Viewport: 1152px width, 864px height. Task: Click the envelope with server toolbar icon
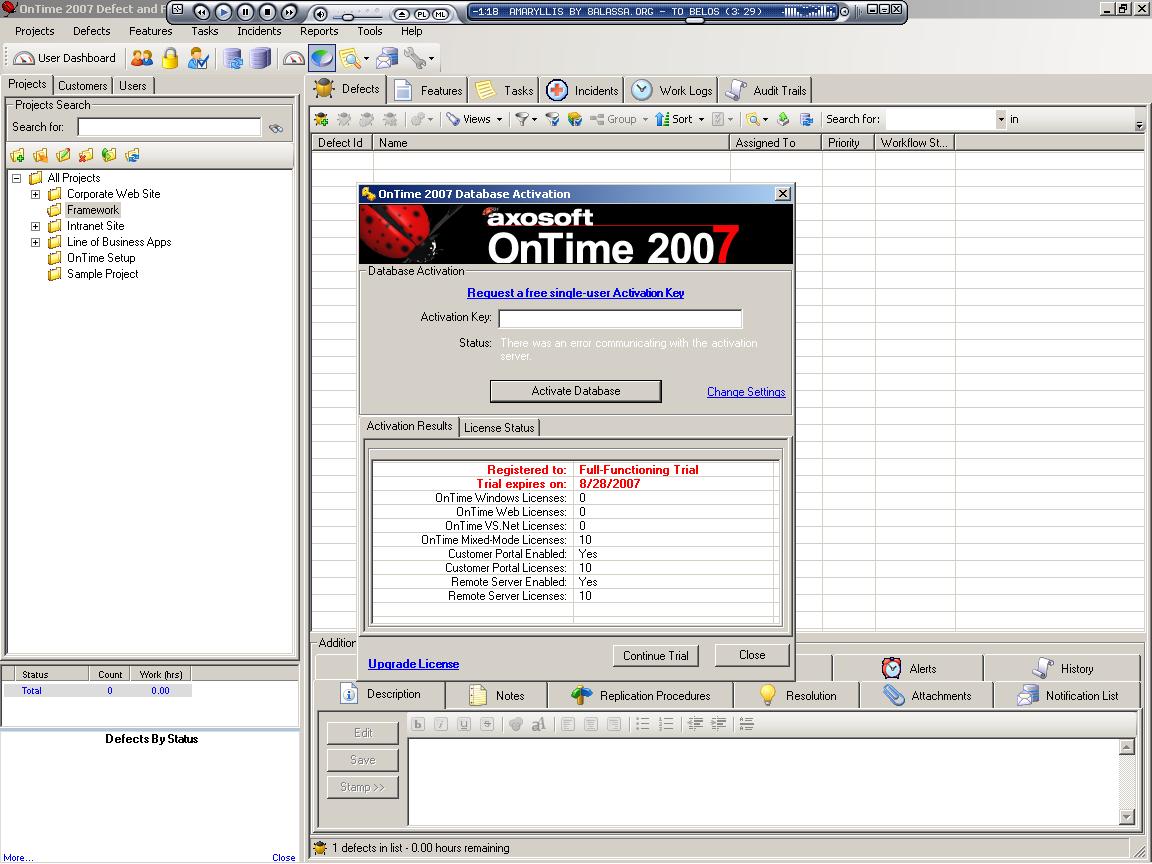(386, 58)
